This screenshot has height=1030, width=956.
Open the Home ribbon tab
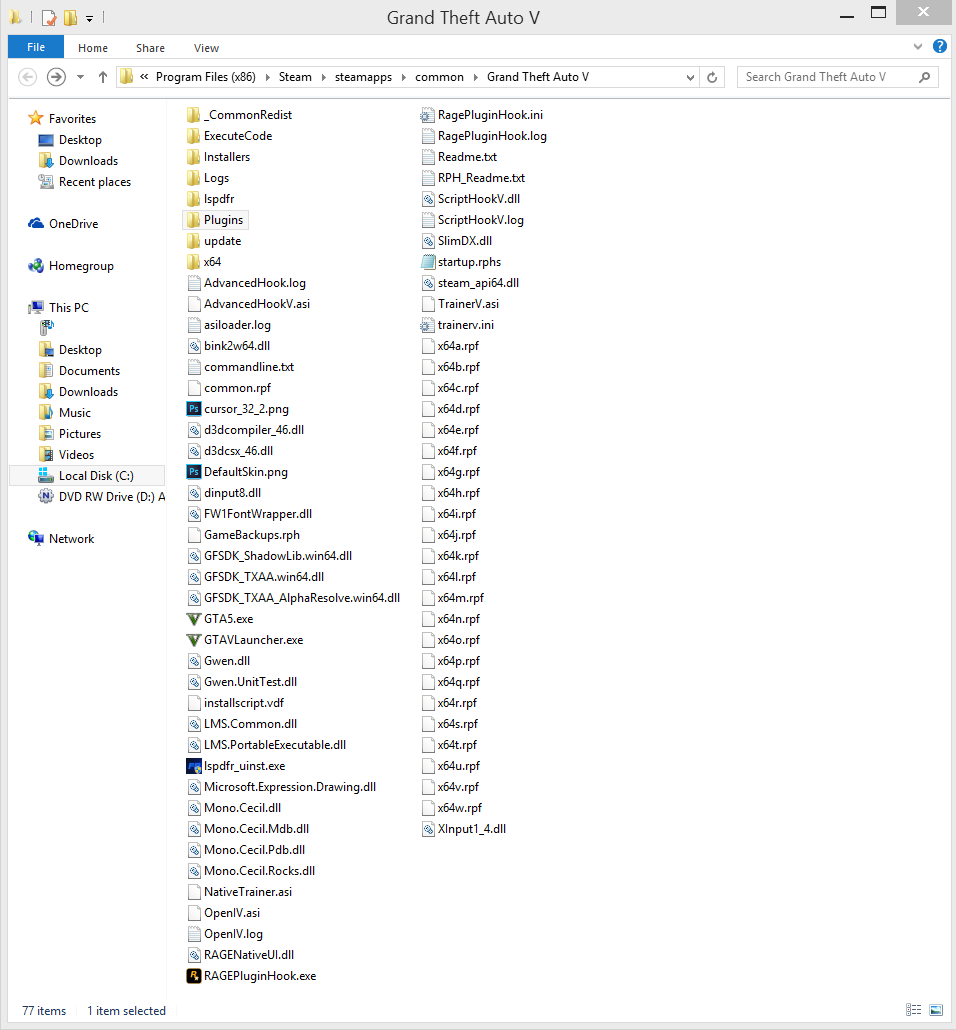coord(93,48)
